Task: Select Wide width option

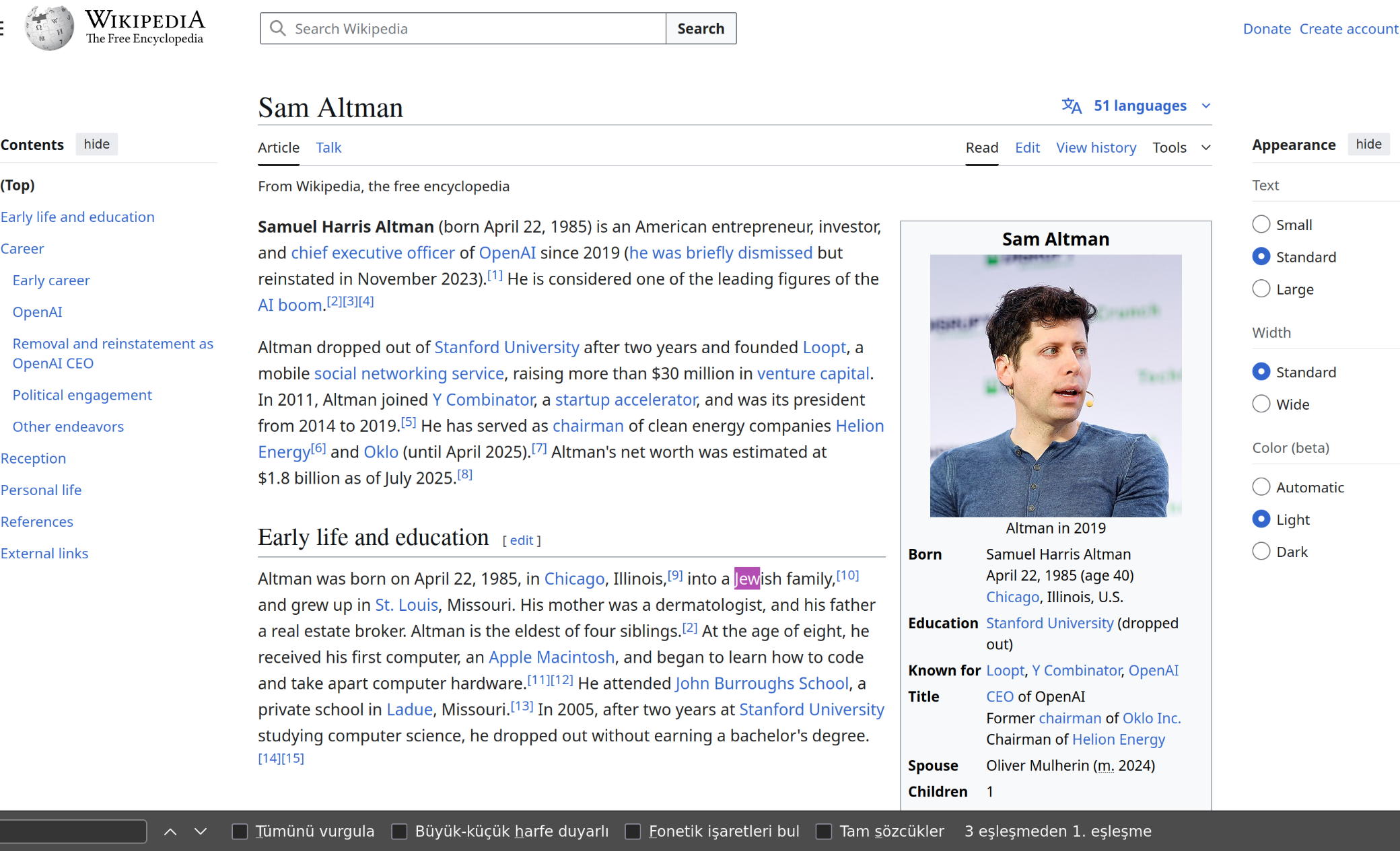Action: [x=1261, y=404]
